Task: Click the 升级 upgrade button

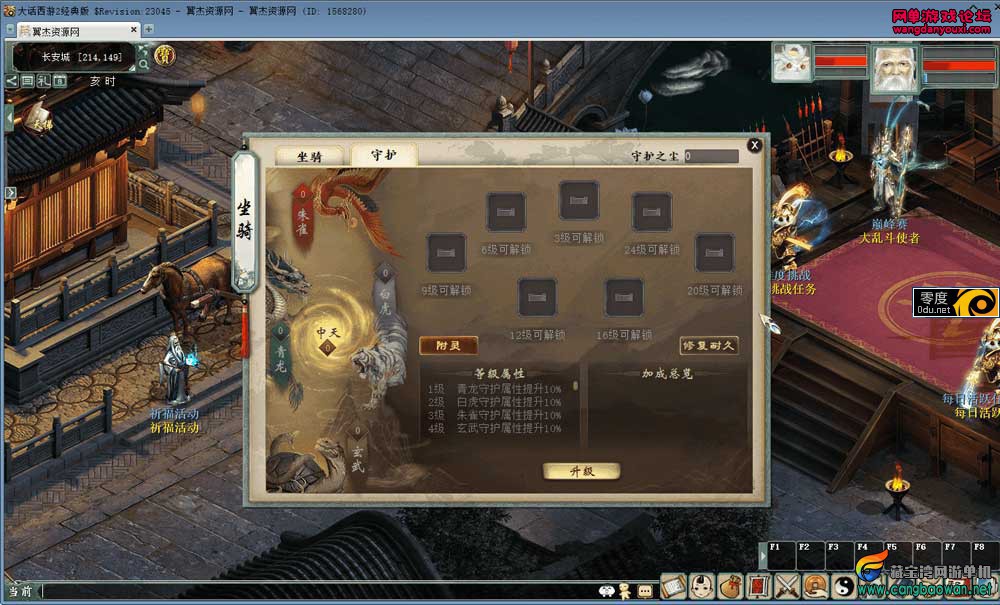Action: click(x=582, y=471)
